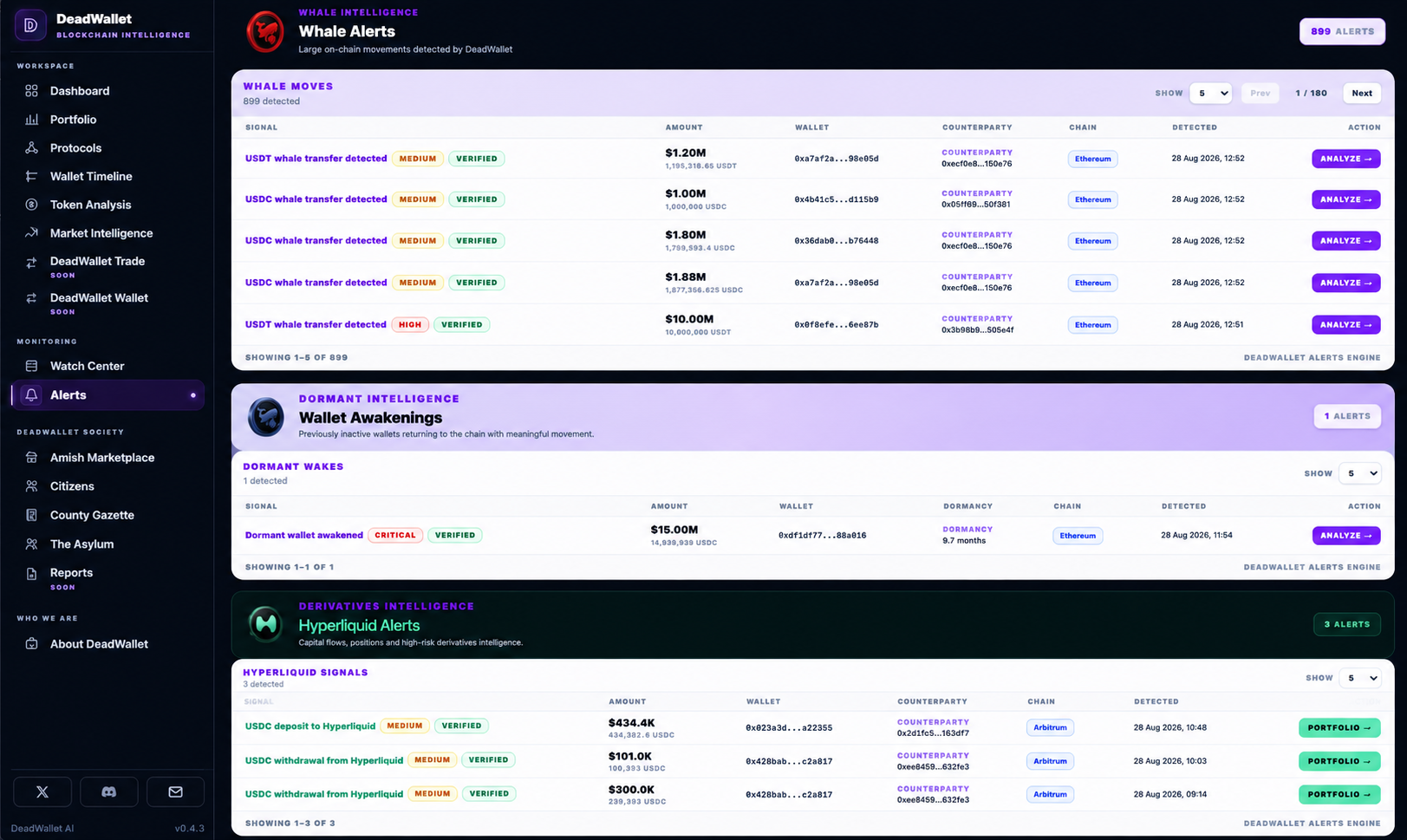1407x840 pixels.
Task: Click the Prev pagination button
Action: (1260, 93)
